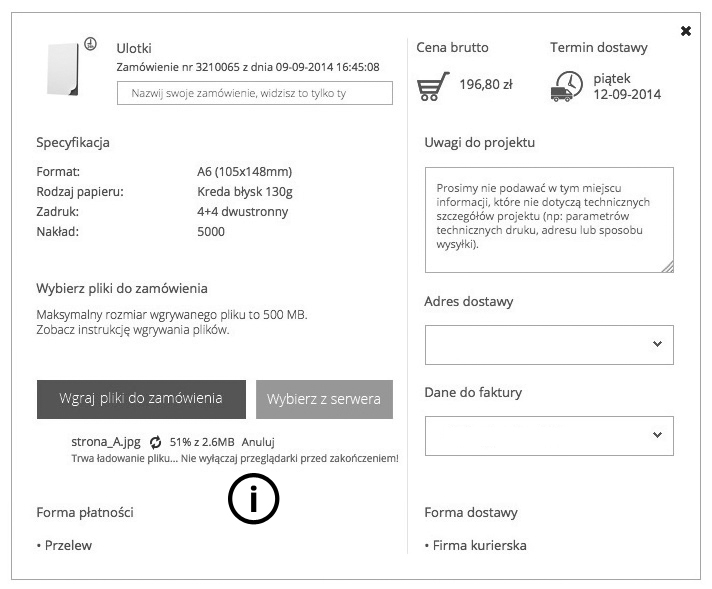
Task: Click the resize handle of the project notes box
Action: point(668,267)
